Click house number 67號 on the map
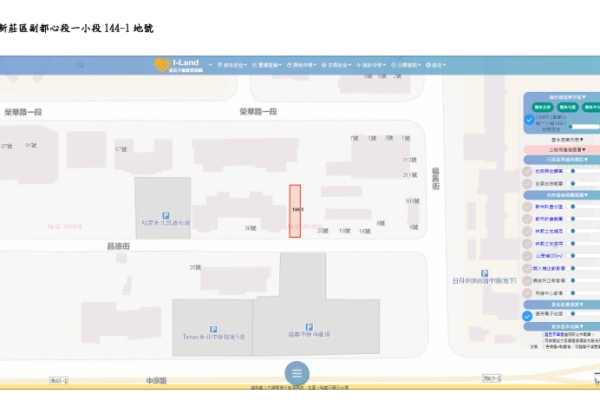This screenshot has width=600, height=400. click(x=121, y=149)
